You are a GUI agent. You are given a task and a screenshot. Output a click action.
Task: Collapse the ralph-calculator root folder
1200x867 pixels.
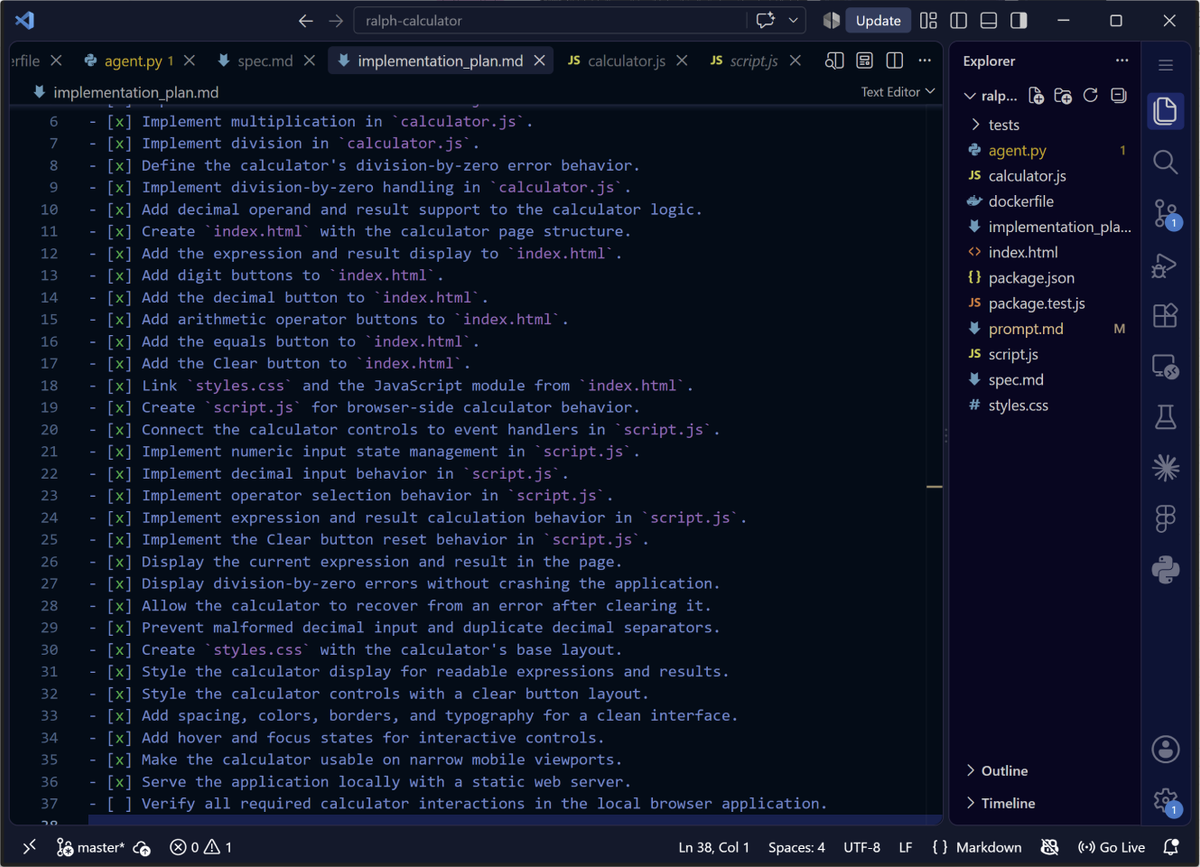(990, 96)
